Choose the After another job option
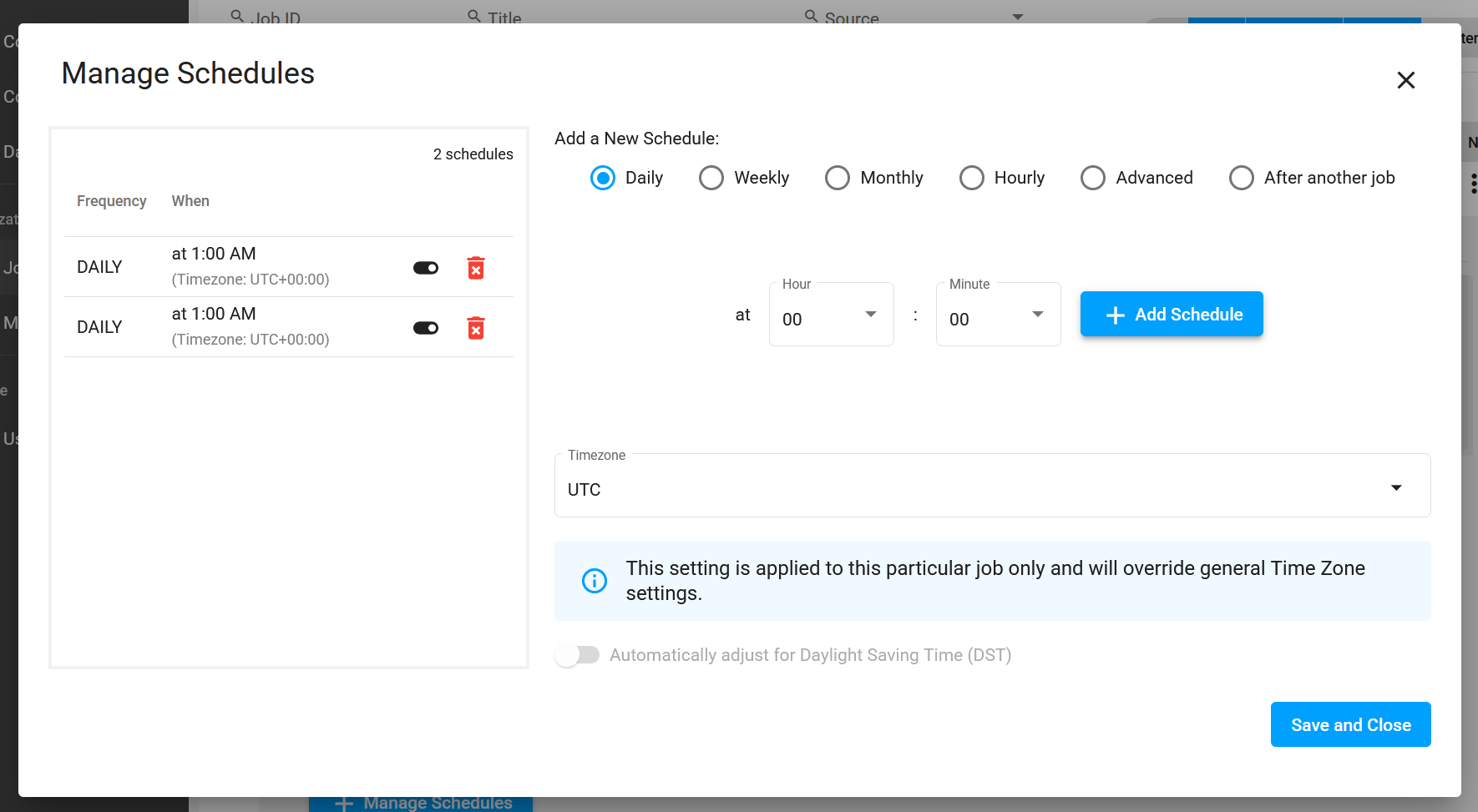1478x812 pixels. [1242, 178]
